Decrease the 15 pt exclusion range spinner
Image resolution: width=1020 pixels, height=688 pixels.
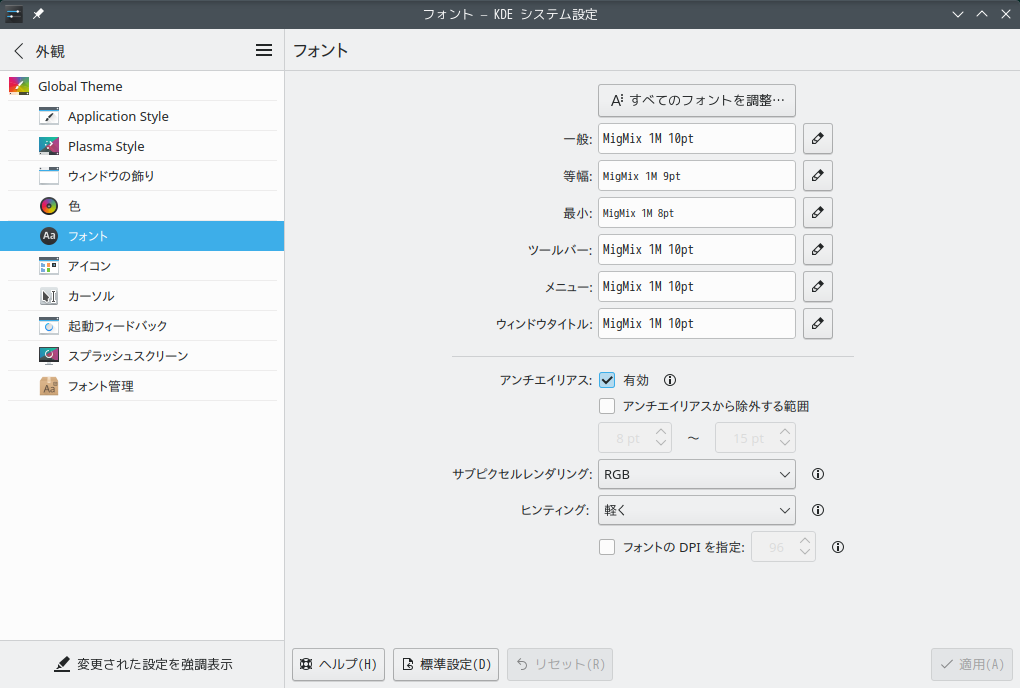(785, 443)
